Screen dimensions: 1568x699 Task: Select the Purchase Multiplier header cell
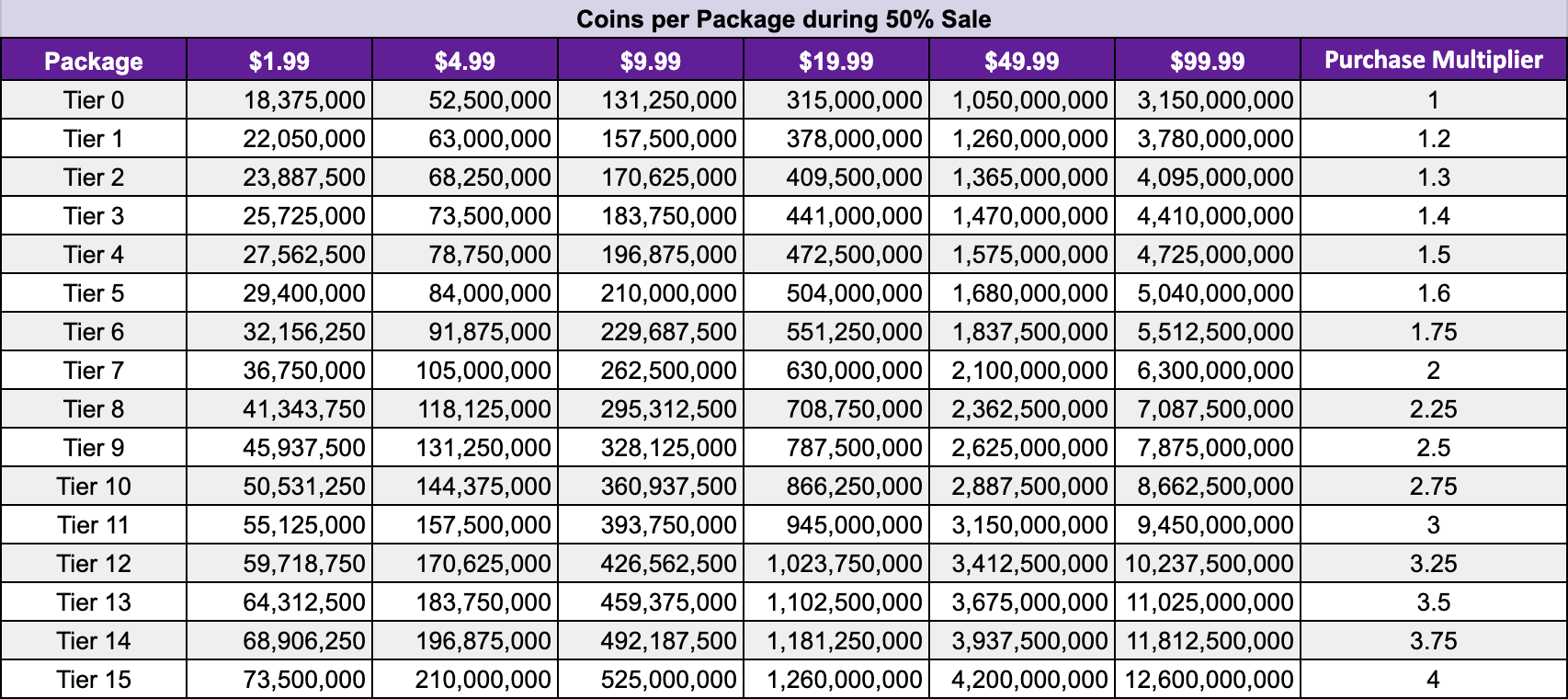(x=1434, y=60)
